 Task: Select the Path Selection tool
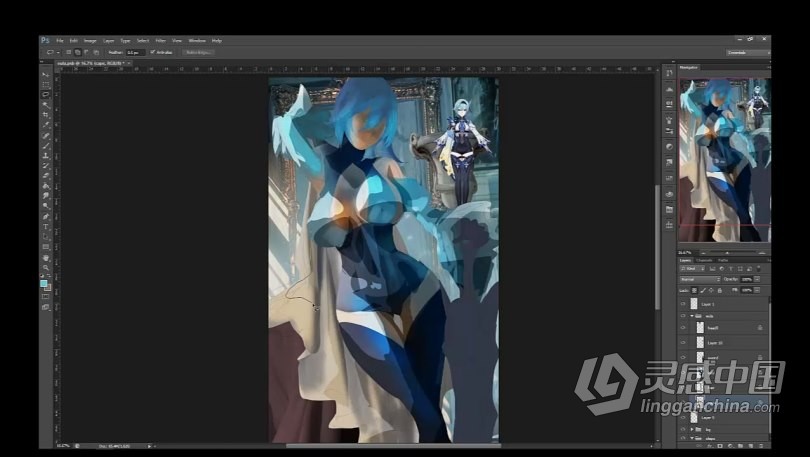(x=45, y=237)
